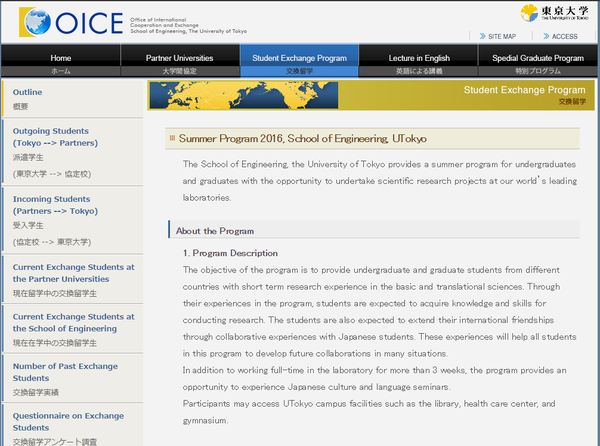Open the ACCESS link
Screen dimensions: 600x446
[x=564, y=36]
